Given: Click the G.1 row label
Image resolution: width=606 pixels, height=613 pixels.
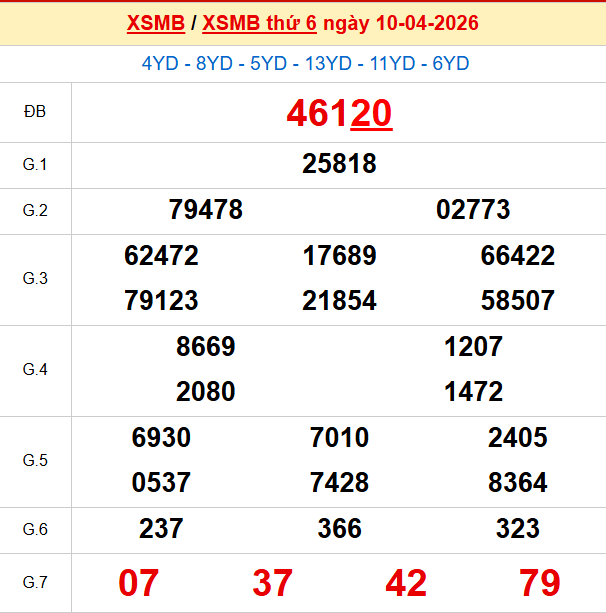Looking at the screenshot, I should click(x=35, y=165).
